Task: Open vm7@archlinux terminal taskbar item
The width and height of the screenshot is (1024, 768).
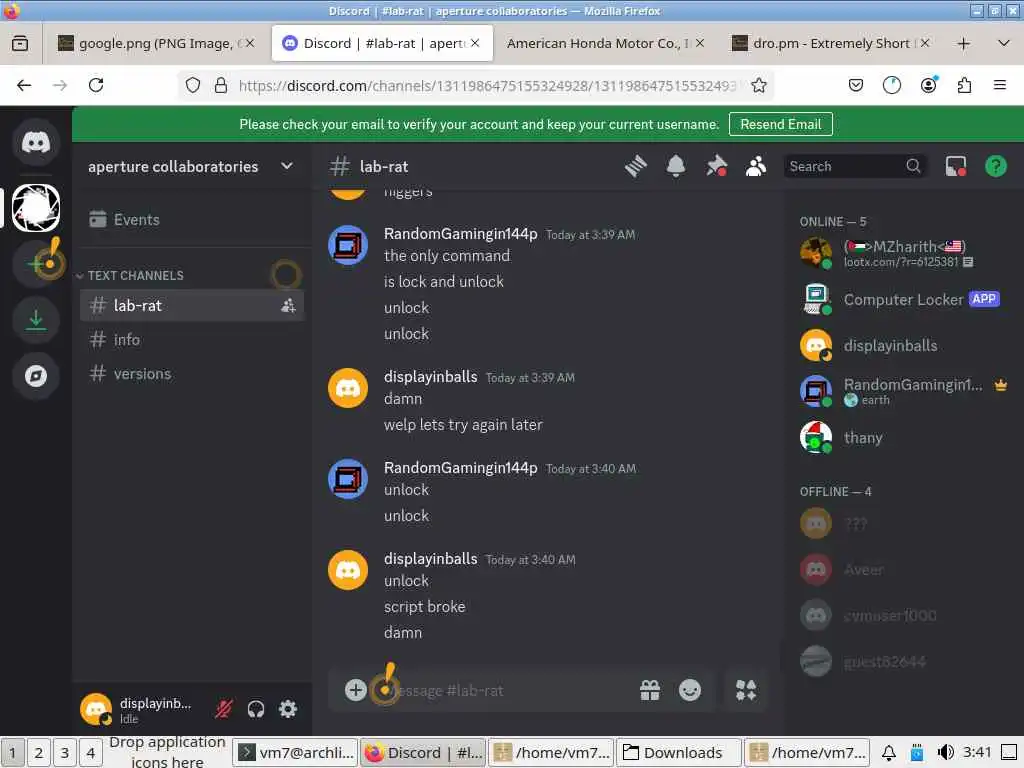Action: pyautogui.click(x=296, y=753)
